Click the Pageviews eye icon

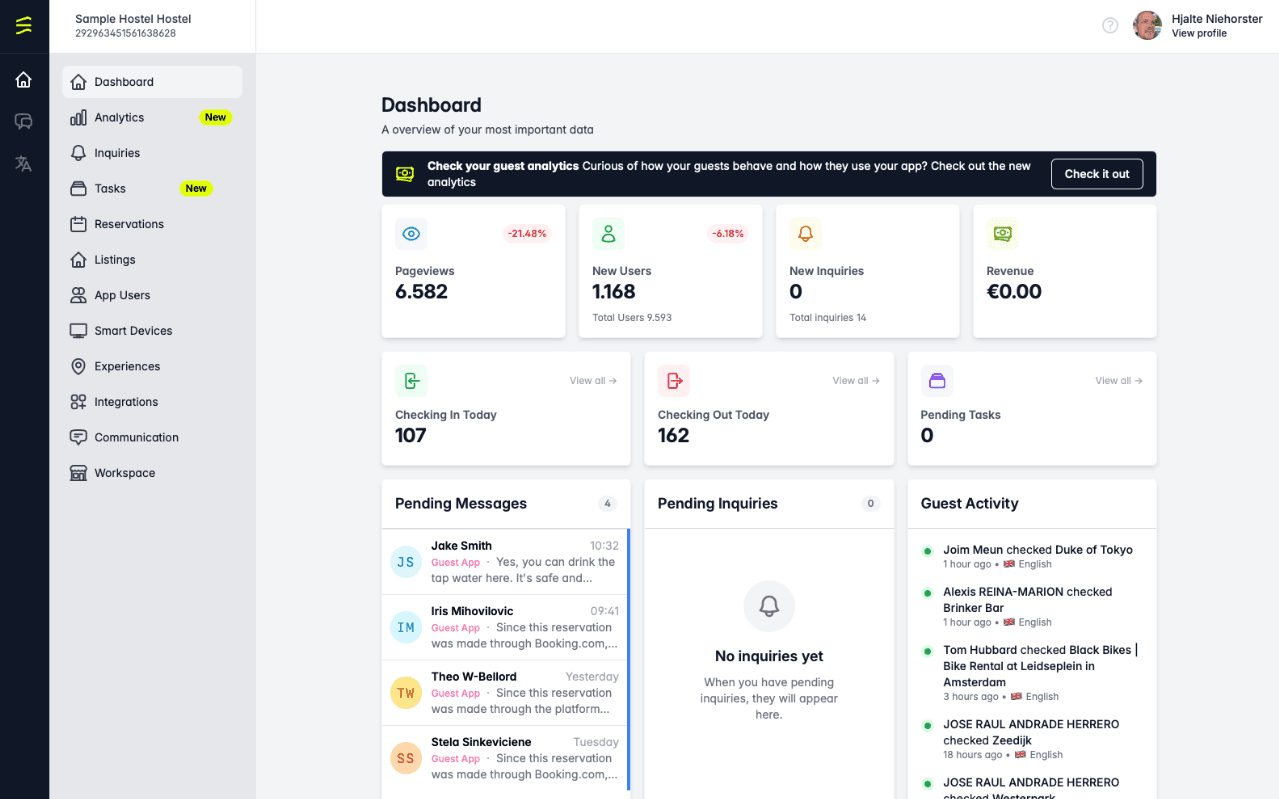[411, 234]
